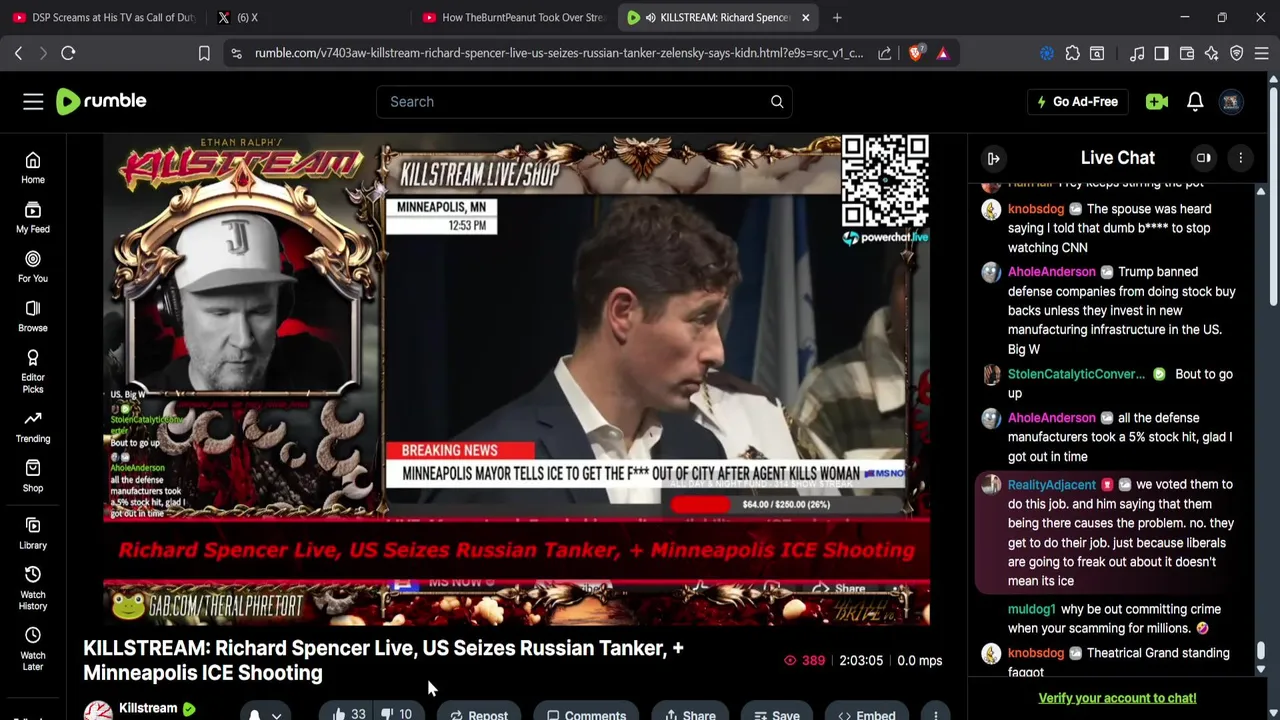Image resolution: width=1280 pixels, height=720 pixels.
Task: Open the Rumble hamburger menu
Action: [33, 101]
